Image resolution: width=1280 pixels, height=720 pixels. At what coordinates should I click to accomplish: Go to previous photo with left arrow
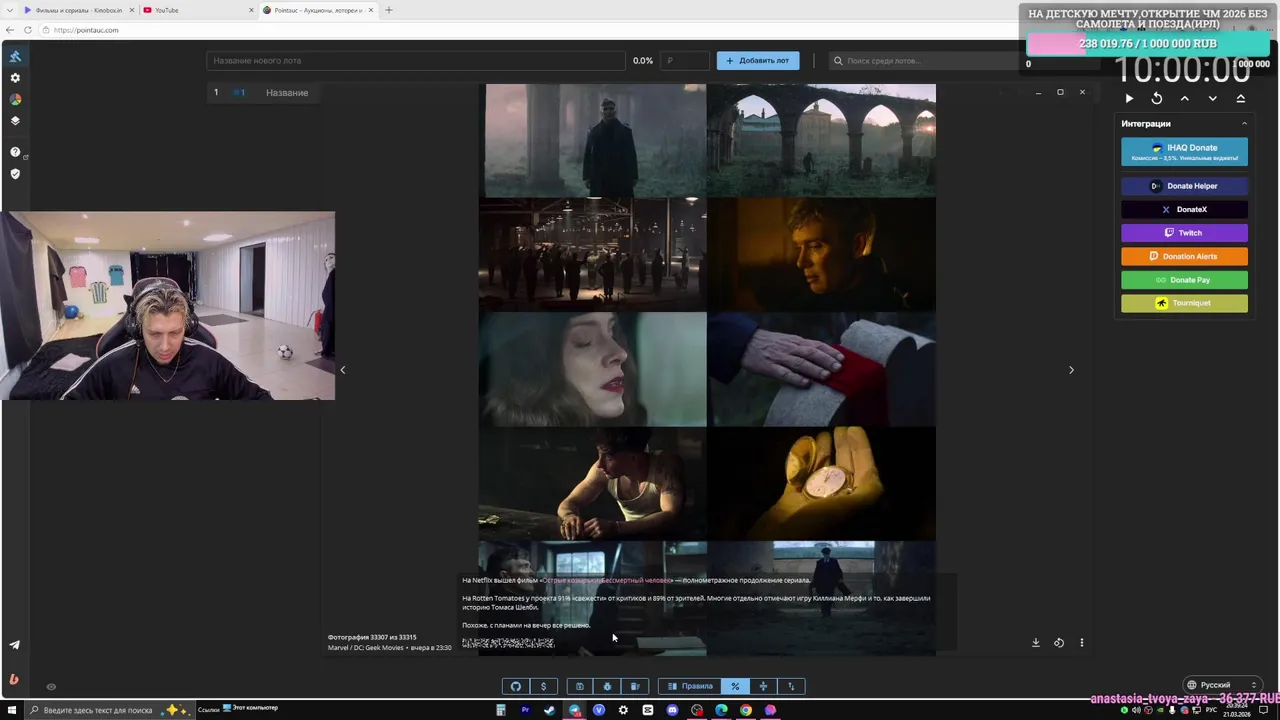343,370
